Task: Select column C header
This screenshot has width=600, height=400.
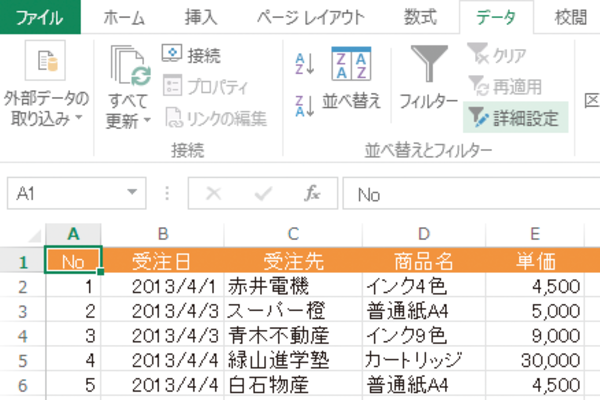Action: [293, 234]
